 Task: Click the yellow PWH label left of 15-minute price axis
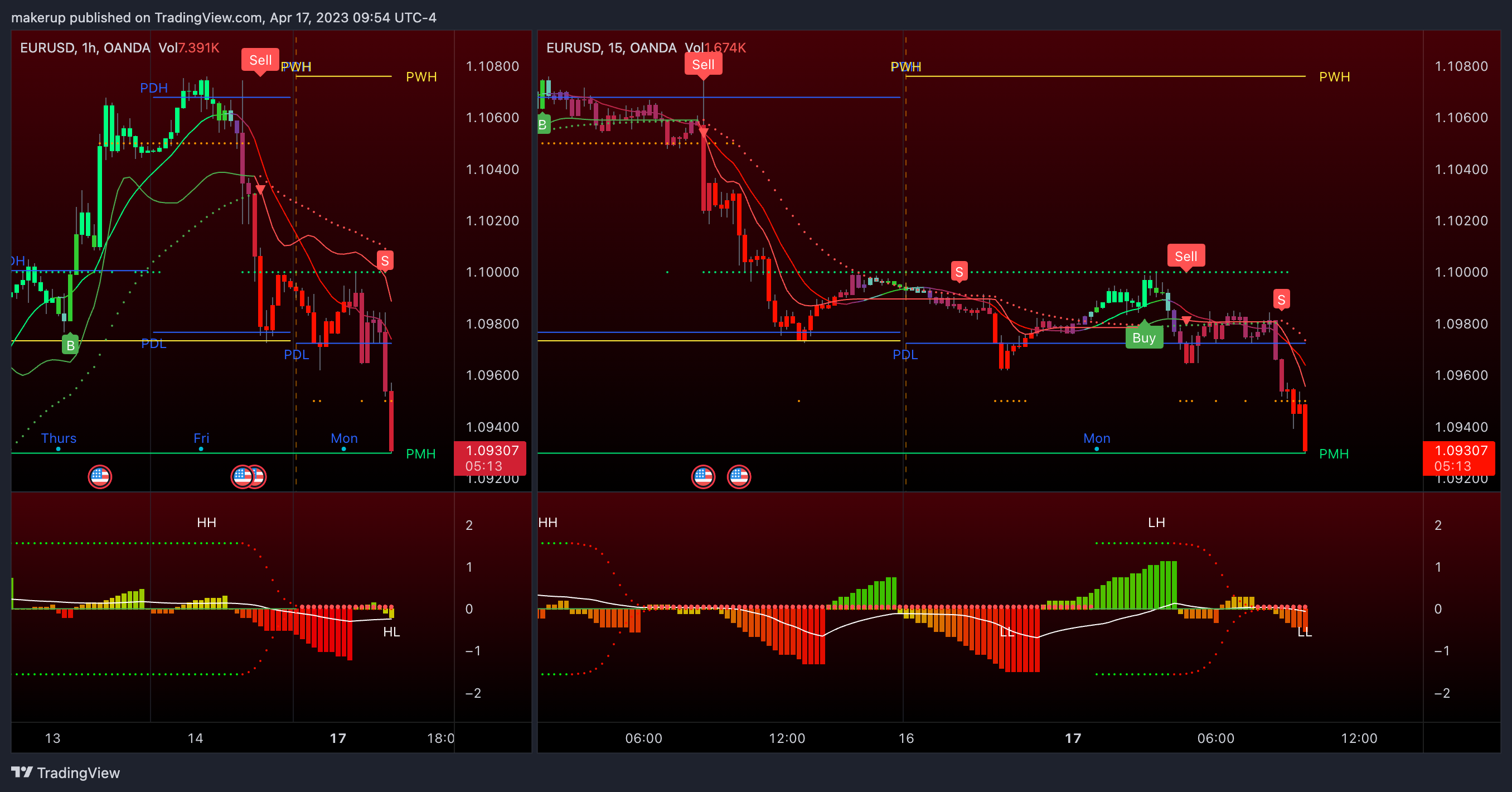click(1334, 77)
